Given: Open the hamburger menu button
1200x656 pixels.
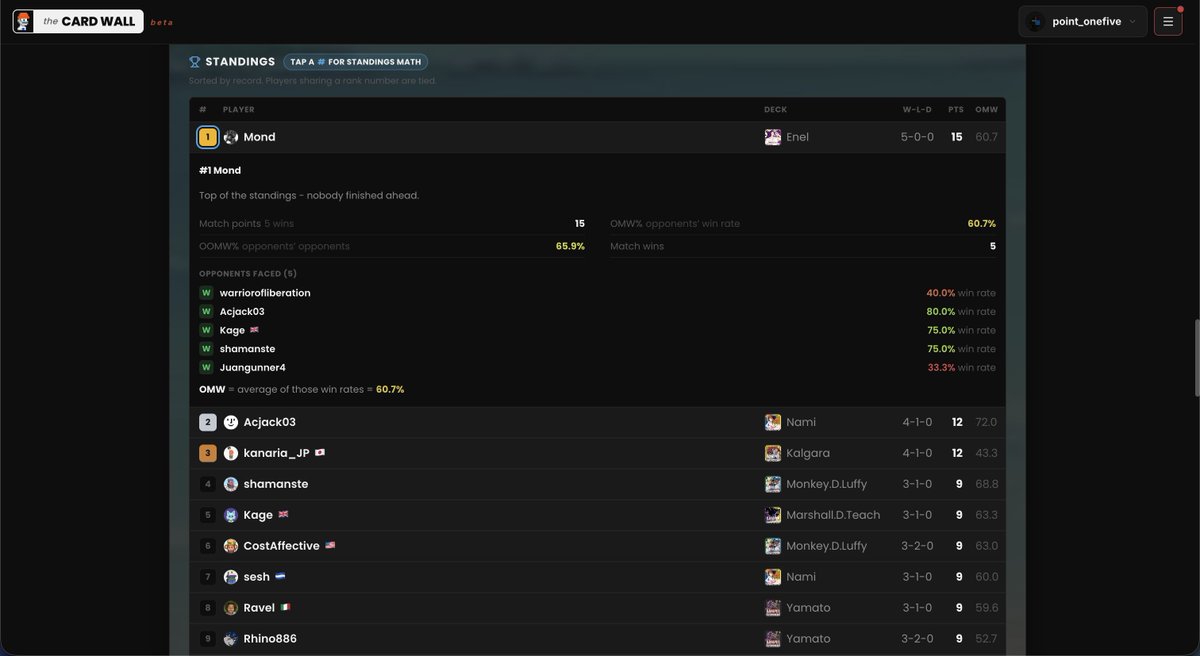Looking at the screenshot, I should pos(1168,21).
